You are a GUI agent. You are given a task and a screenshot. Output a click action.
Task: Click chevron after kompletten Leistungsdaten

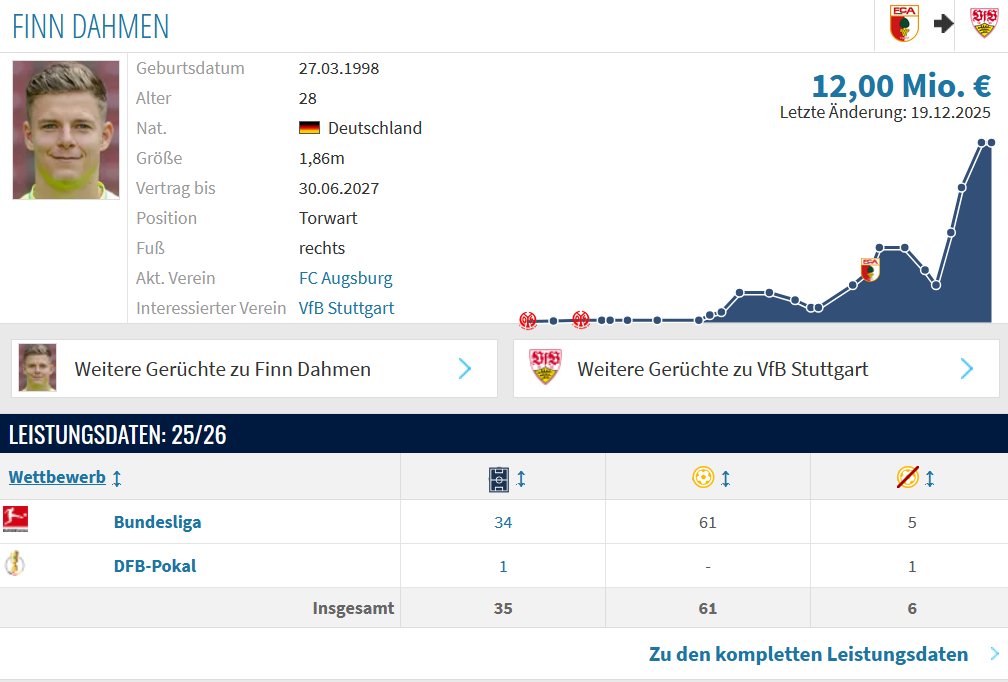(x=994, y=654)
